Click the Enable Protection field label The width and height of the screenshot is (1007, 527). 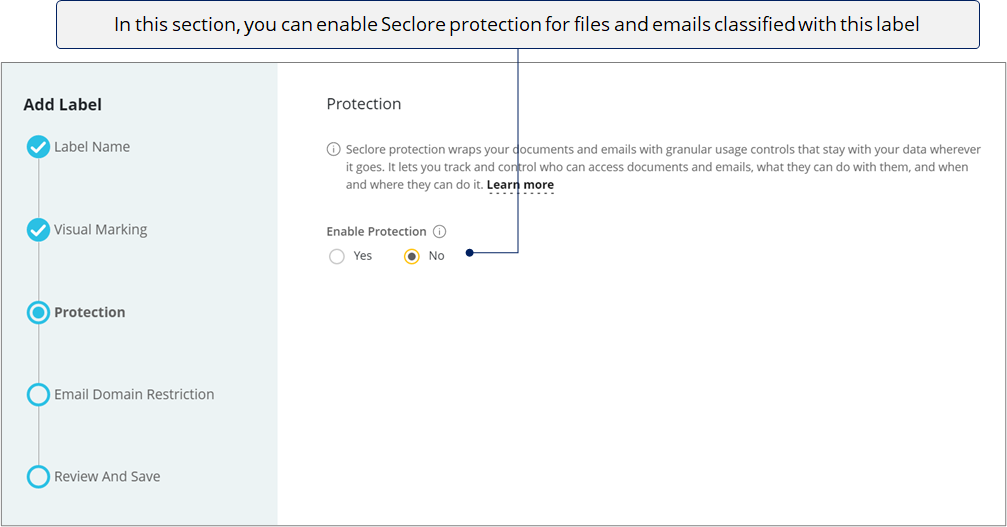376,232
